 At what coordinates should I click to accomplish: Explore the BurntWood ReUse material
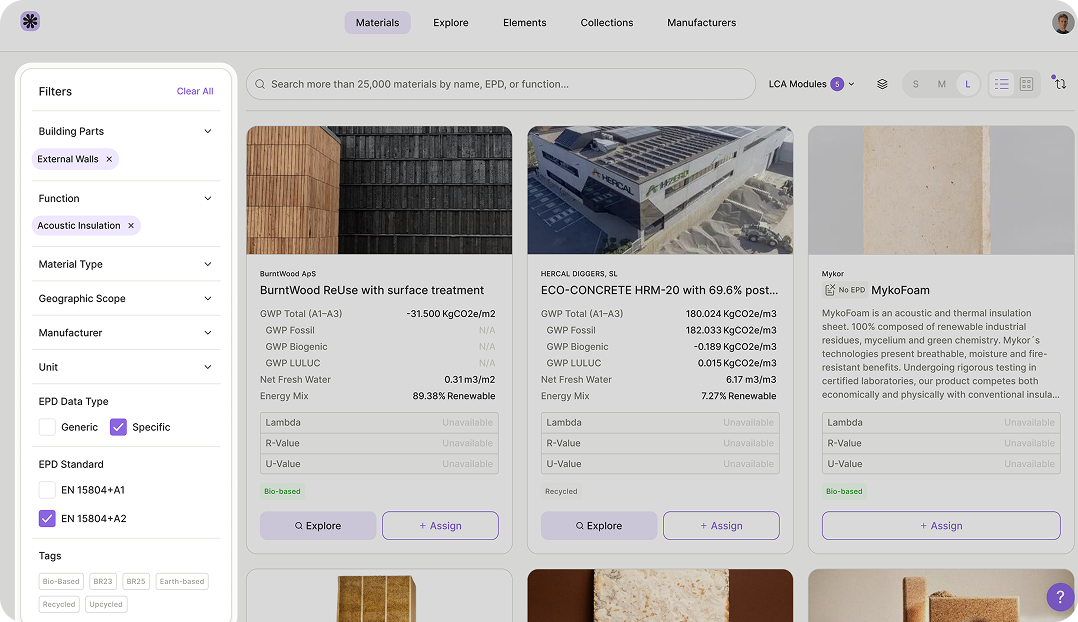point(318,526)
